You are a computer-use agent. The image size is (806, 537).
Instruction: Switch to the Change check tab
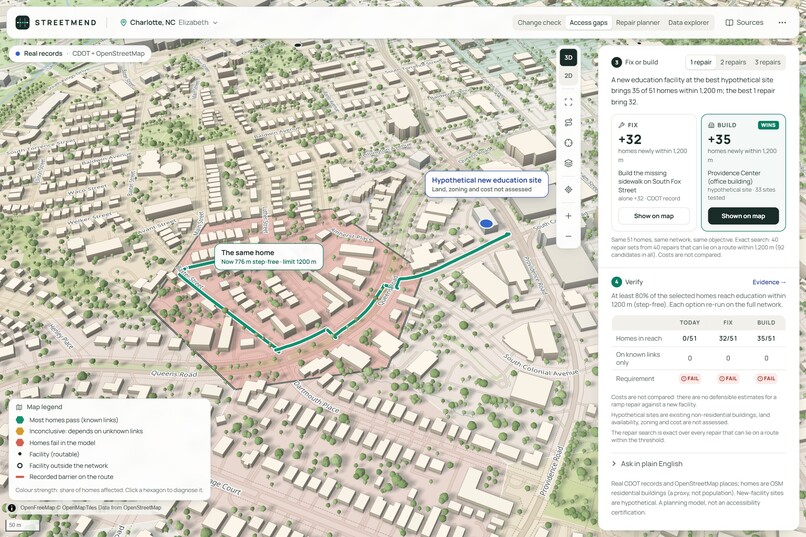pyautogui.click(x=539, y=23)
